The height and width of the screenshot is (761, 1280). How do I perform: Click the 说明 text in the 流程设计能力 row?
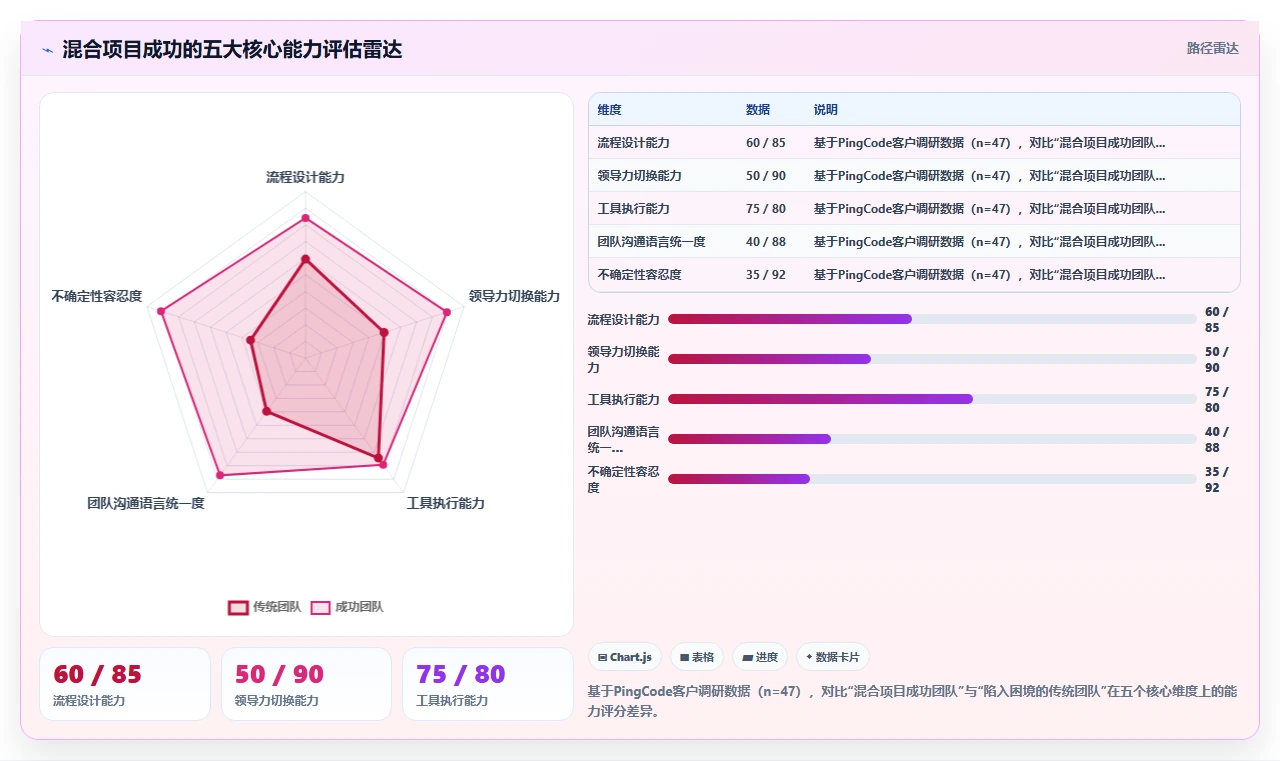tap(989, 143)
